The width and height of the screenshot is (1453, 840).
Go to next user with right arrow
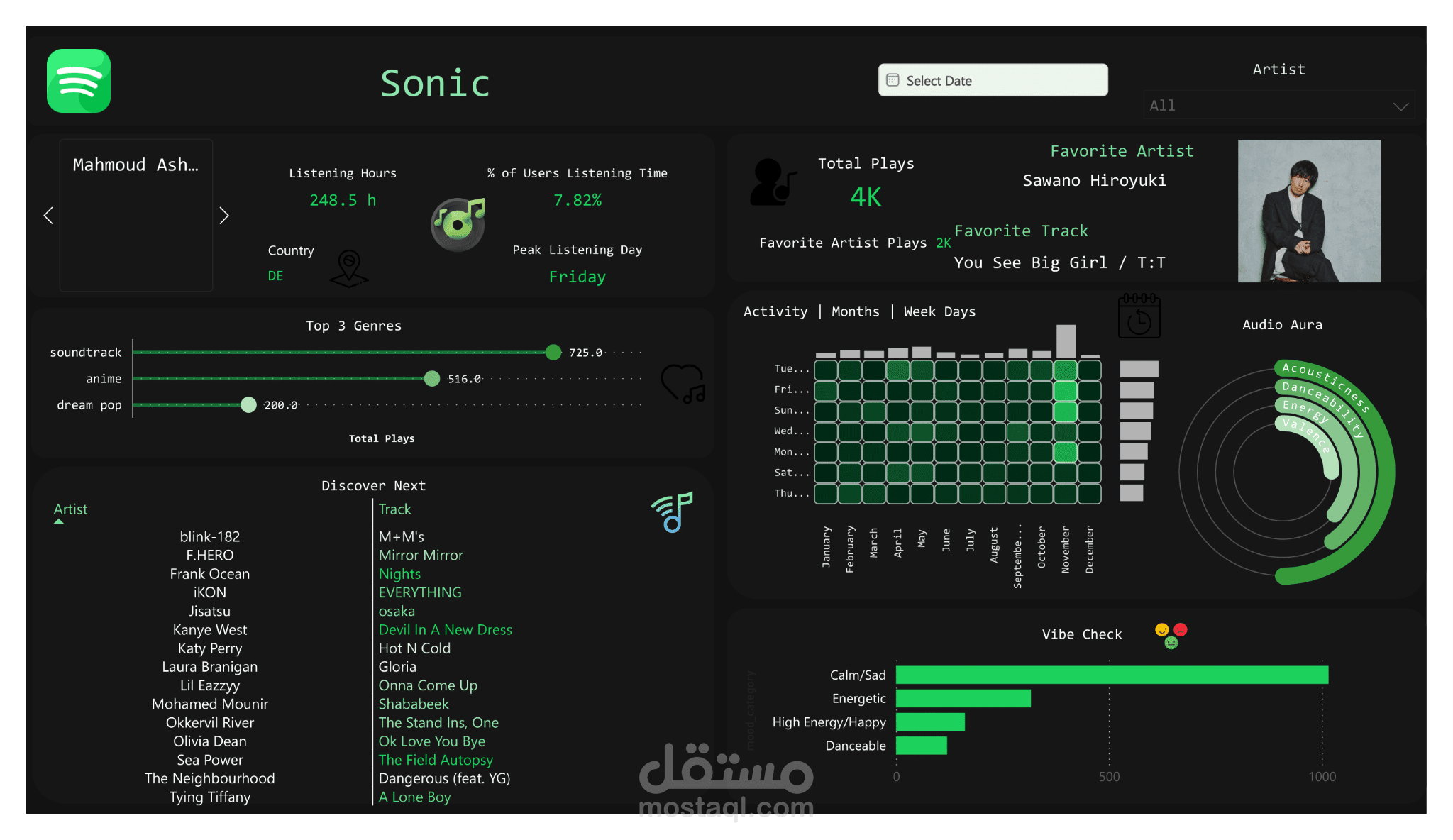(224, 215)
